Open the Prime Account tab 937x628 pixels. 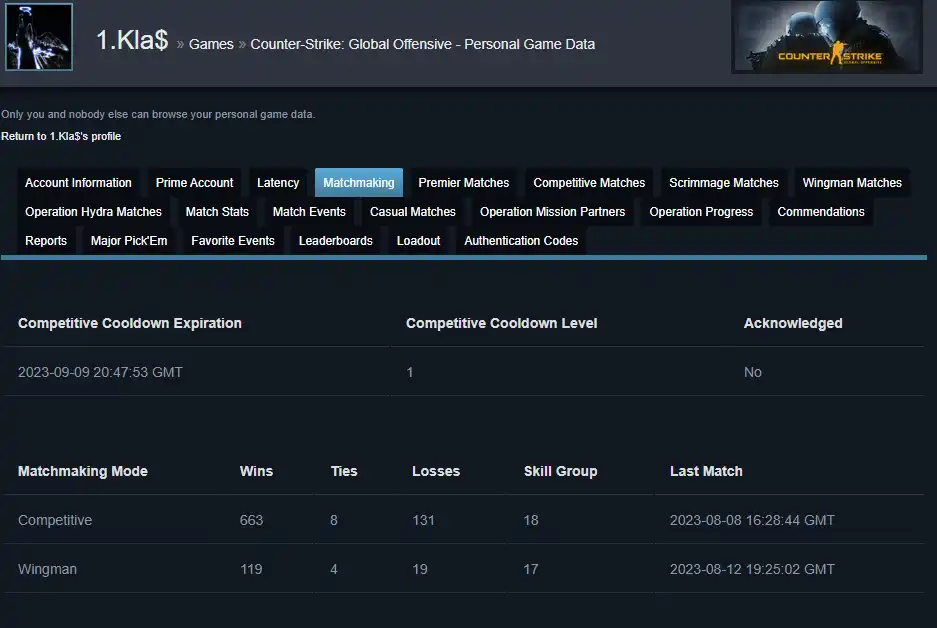point(194,183)
